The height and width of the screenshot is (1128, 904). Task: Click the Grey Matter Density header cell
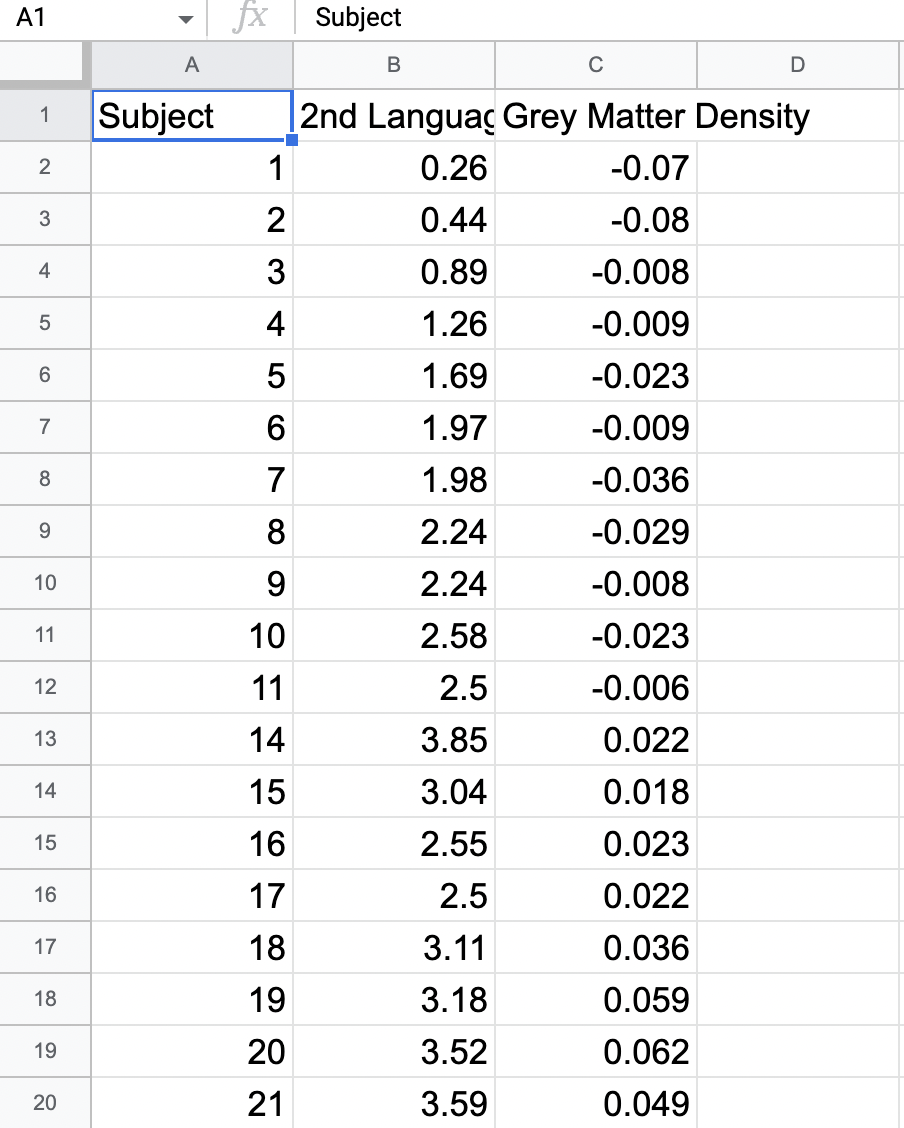pos(596,115)
